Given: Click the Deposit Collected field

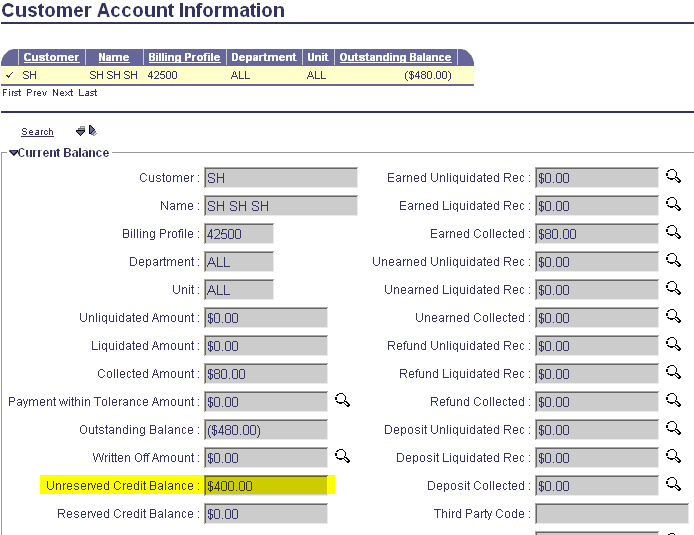Looking at the screenshot, I should 597,486.
